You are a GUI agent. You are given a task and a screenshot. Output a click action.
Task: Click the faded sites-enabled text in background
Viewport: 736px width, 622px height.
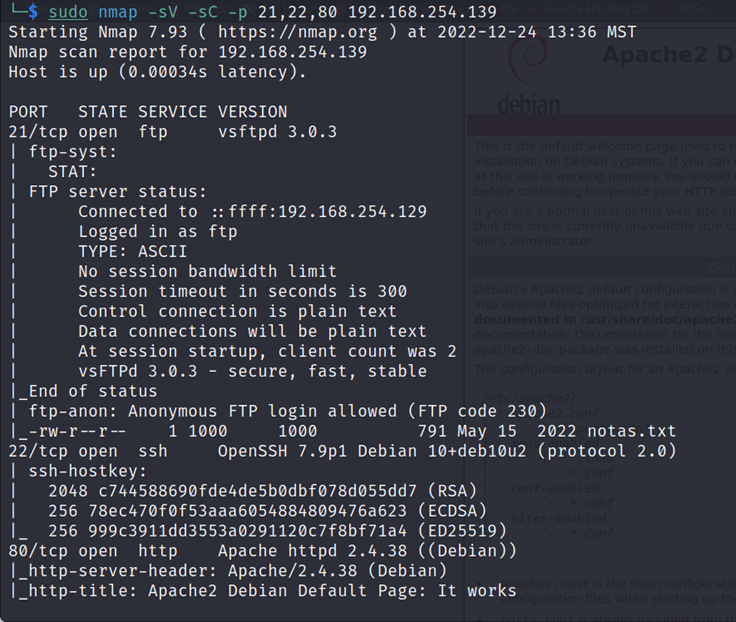click(x=558, y=518)
